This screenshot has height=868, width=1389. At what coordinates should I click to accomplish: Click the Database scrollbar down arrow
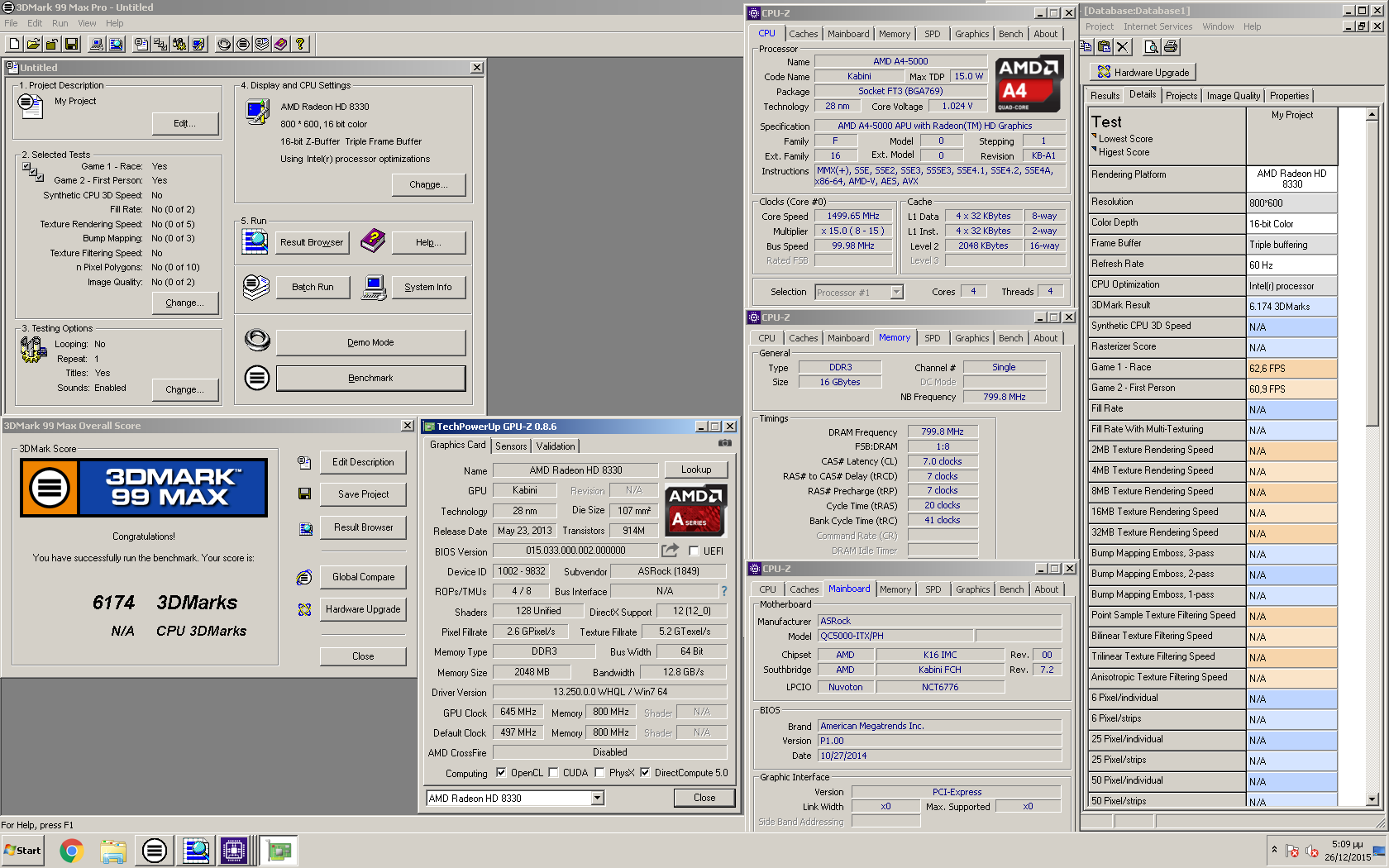pyautogui.click(x=1372, y=799)
